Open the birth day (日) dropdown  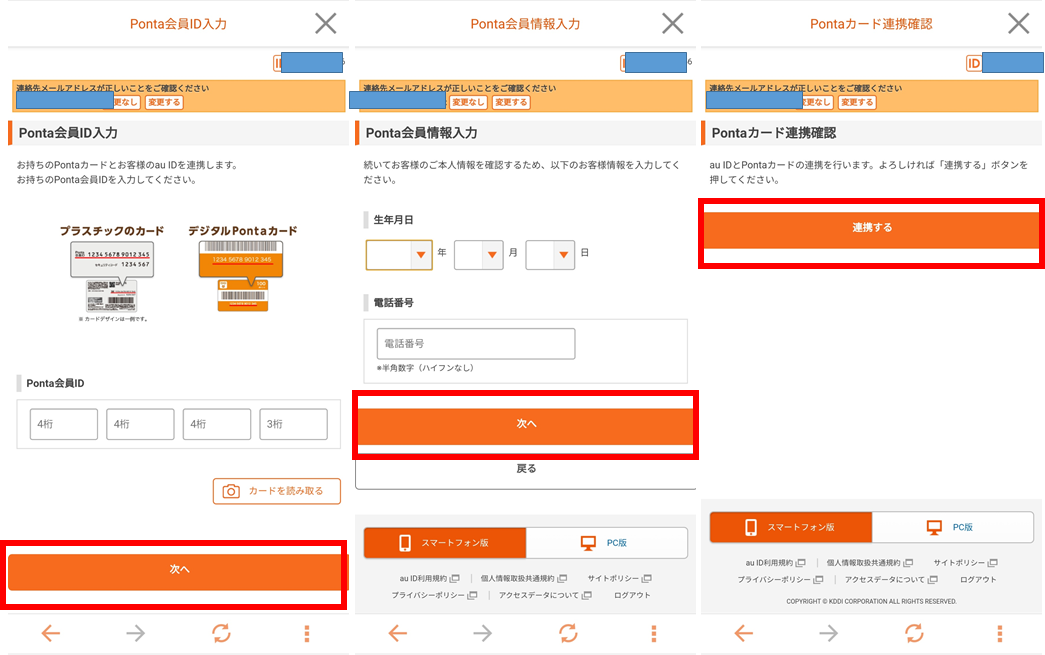550,255
